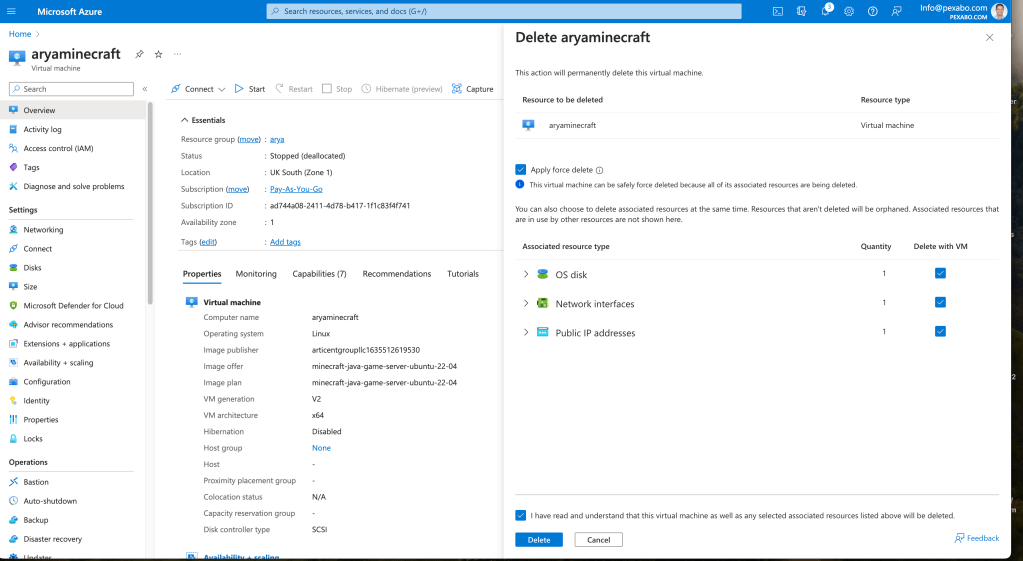Open Activity log in the sidebar
This screenshot has width=1023, height=561.
coord(42,129)
